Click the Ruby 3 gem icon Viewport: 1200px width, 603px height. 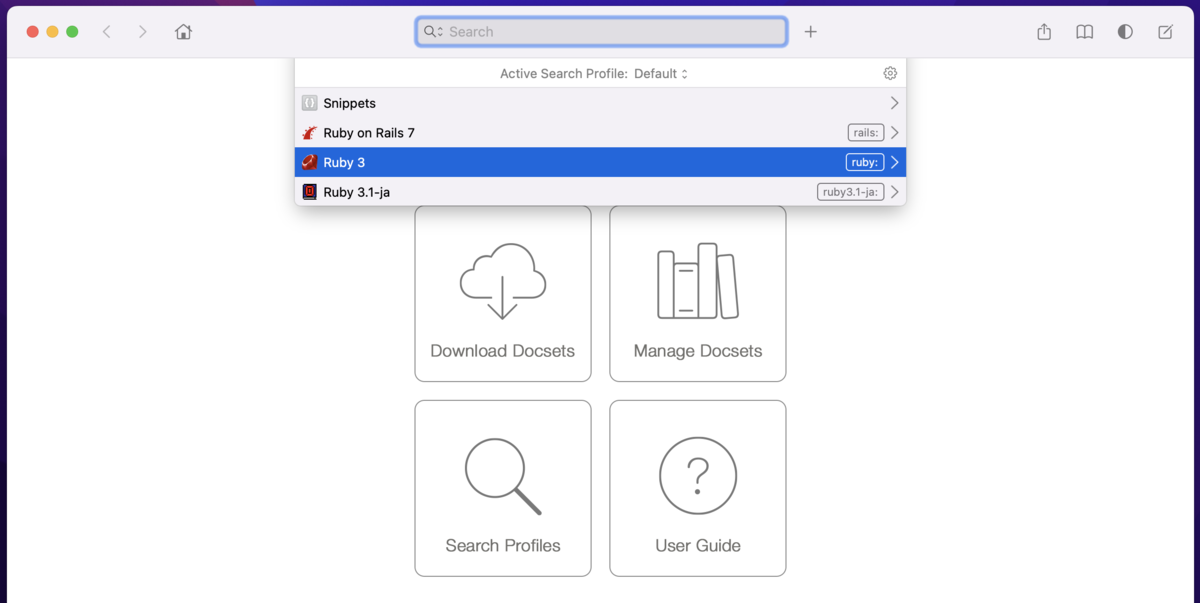coord(310,162)
